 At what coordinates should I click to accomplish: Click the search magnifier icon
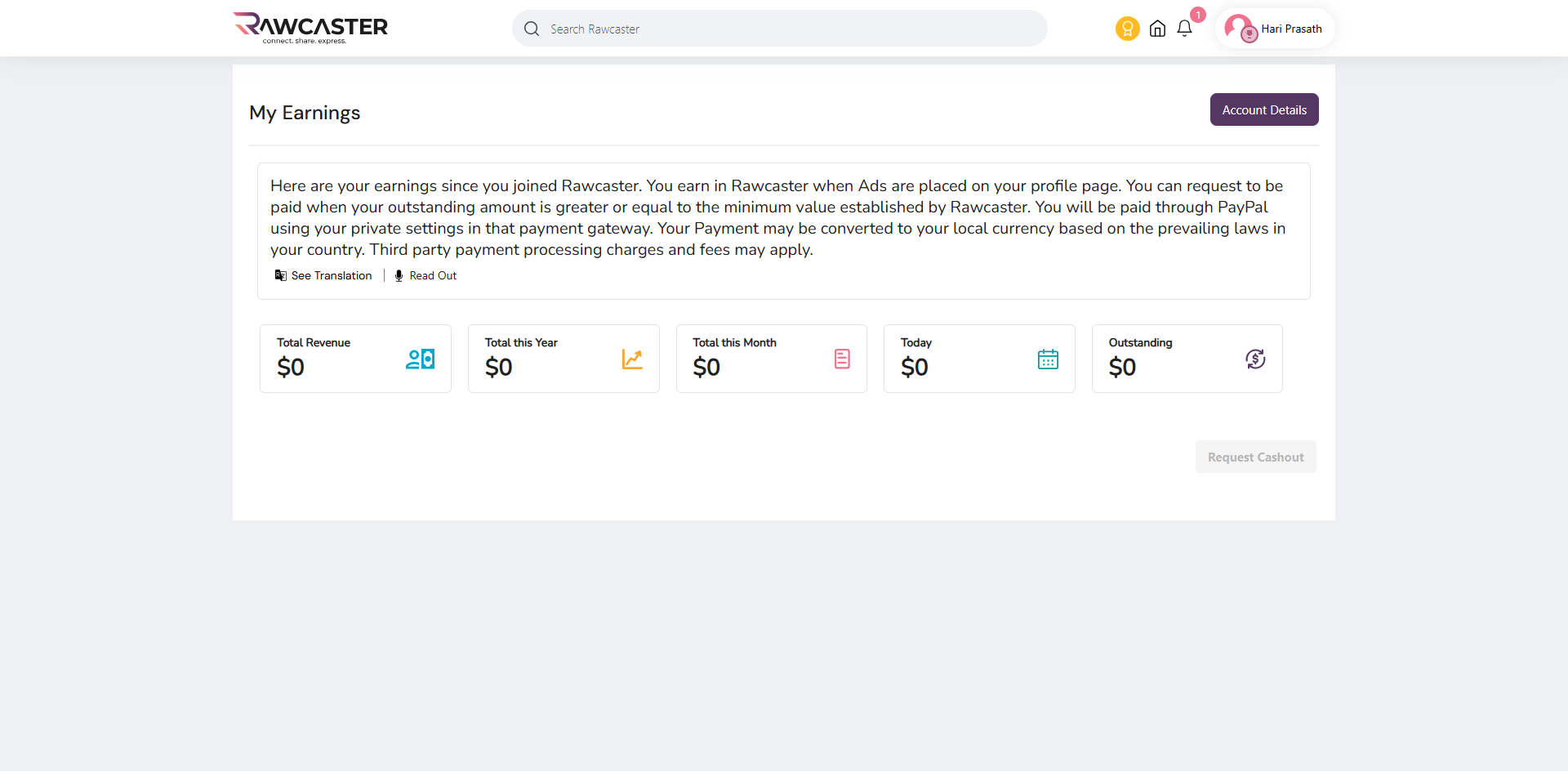[x=532, y=29]
